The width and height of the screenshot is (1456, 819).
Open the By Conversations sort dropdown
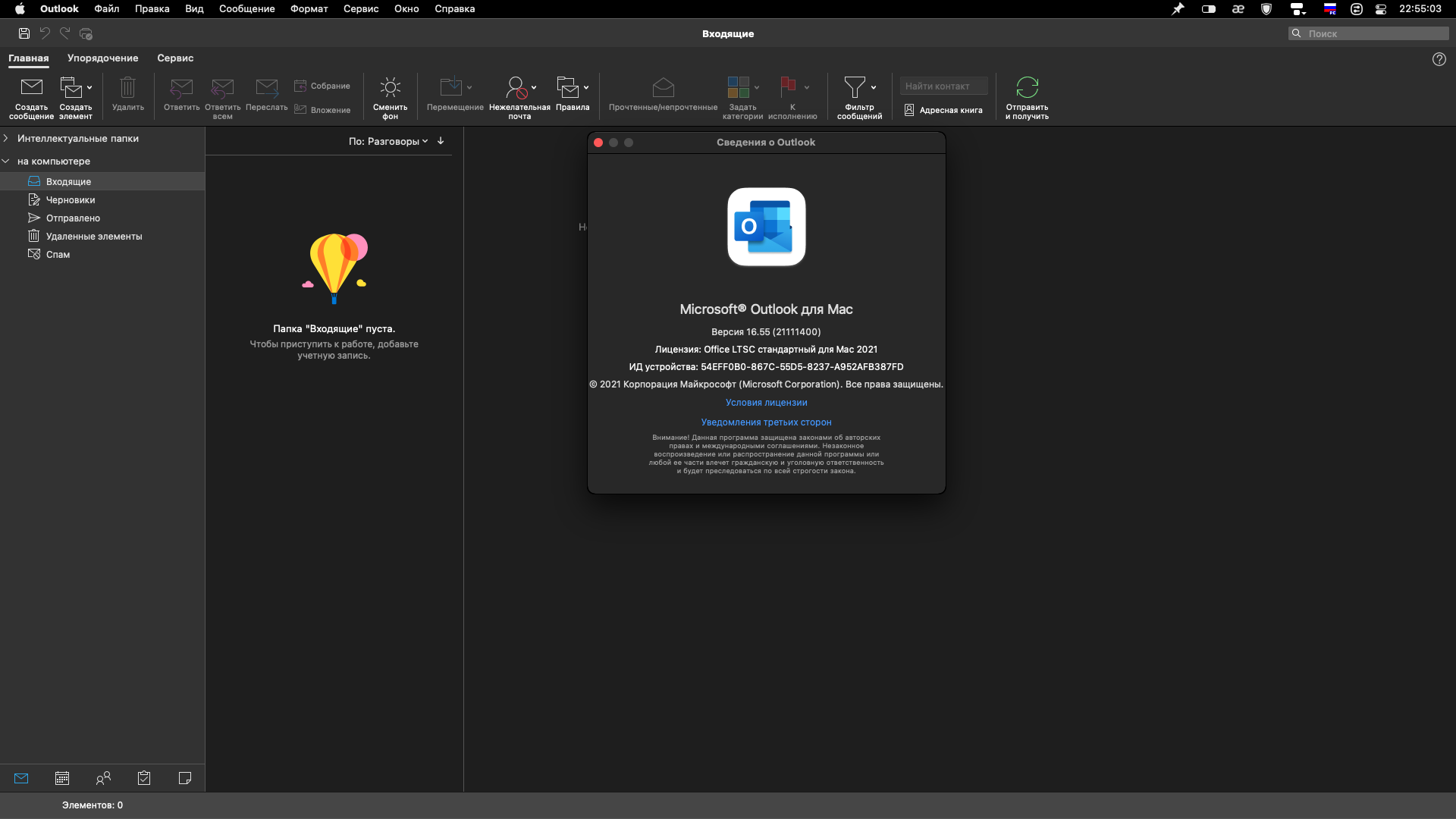[388, 141]
